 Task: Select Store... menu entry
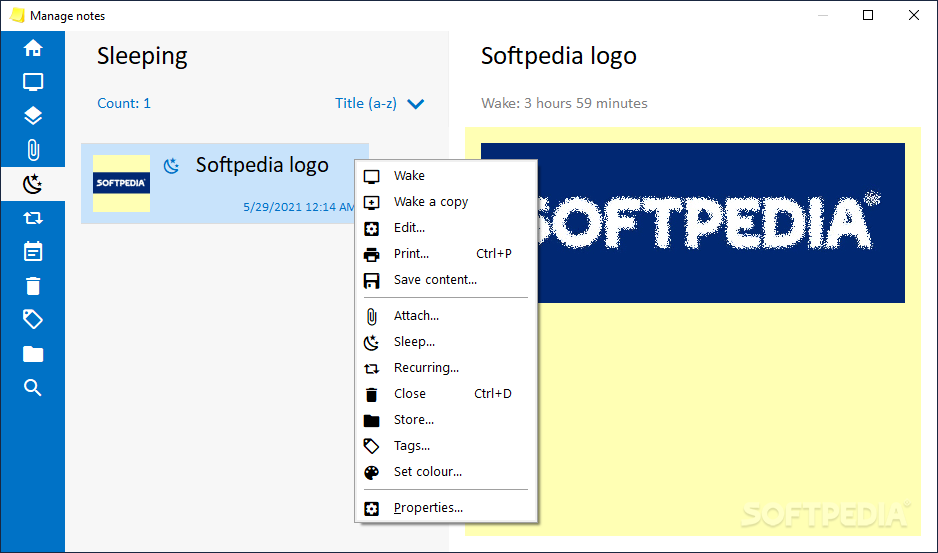(x=446, y=420)
